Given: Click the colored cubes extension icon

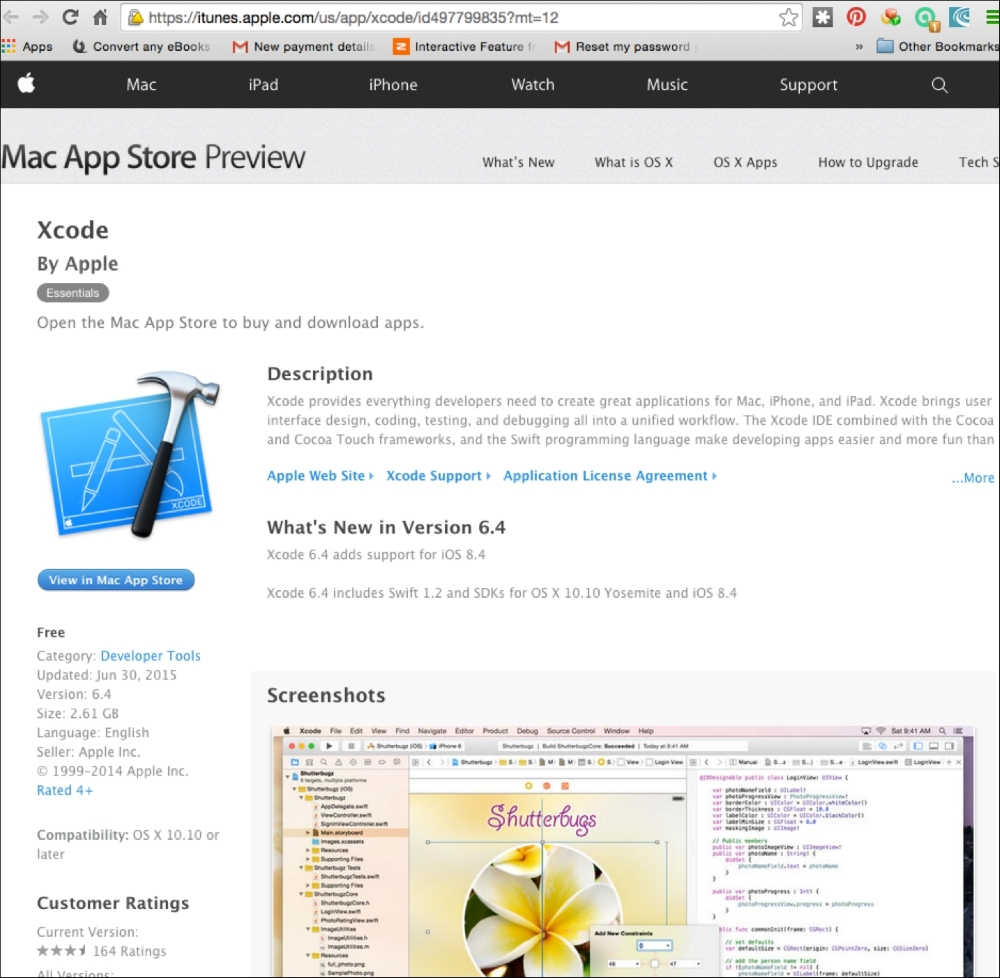Looking at the screenshot, I should coord(890,17).
